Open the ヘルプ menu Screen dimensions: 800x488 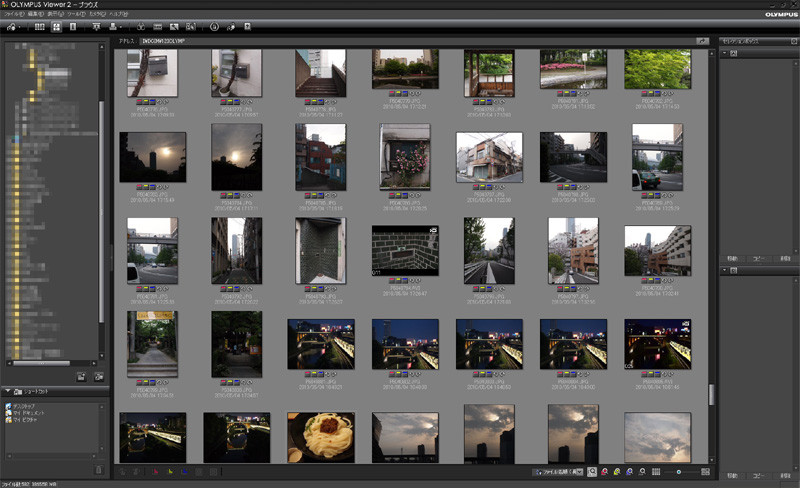(x=119, y=14)
